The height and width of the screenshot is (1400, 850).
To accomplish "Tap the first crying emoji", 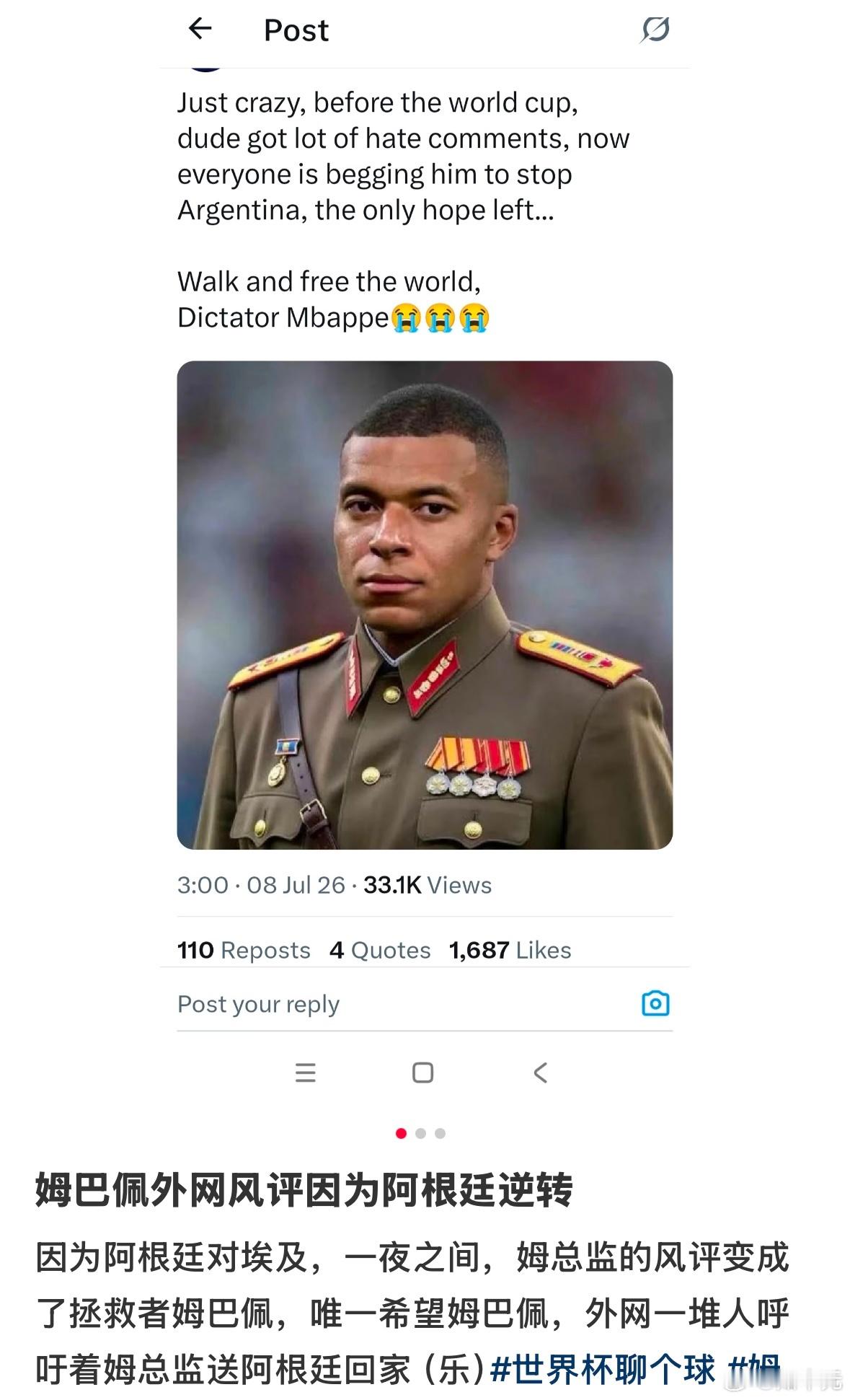I will (407, 317).
